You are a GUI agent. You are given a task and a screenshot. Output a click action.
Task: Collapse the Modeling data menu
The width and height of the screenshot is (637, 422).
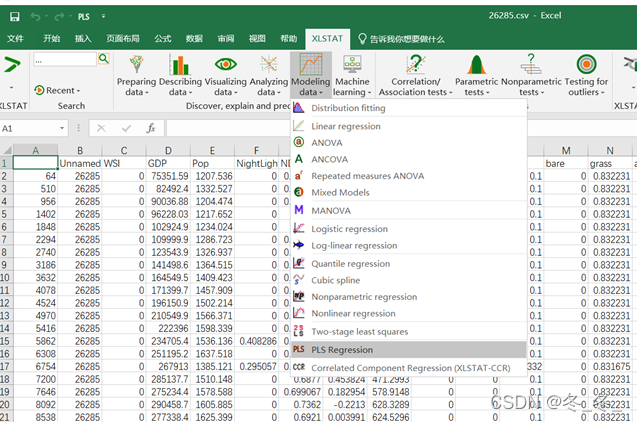[x=311, y=75]
